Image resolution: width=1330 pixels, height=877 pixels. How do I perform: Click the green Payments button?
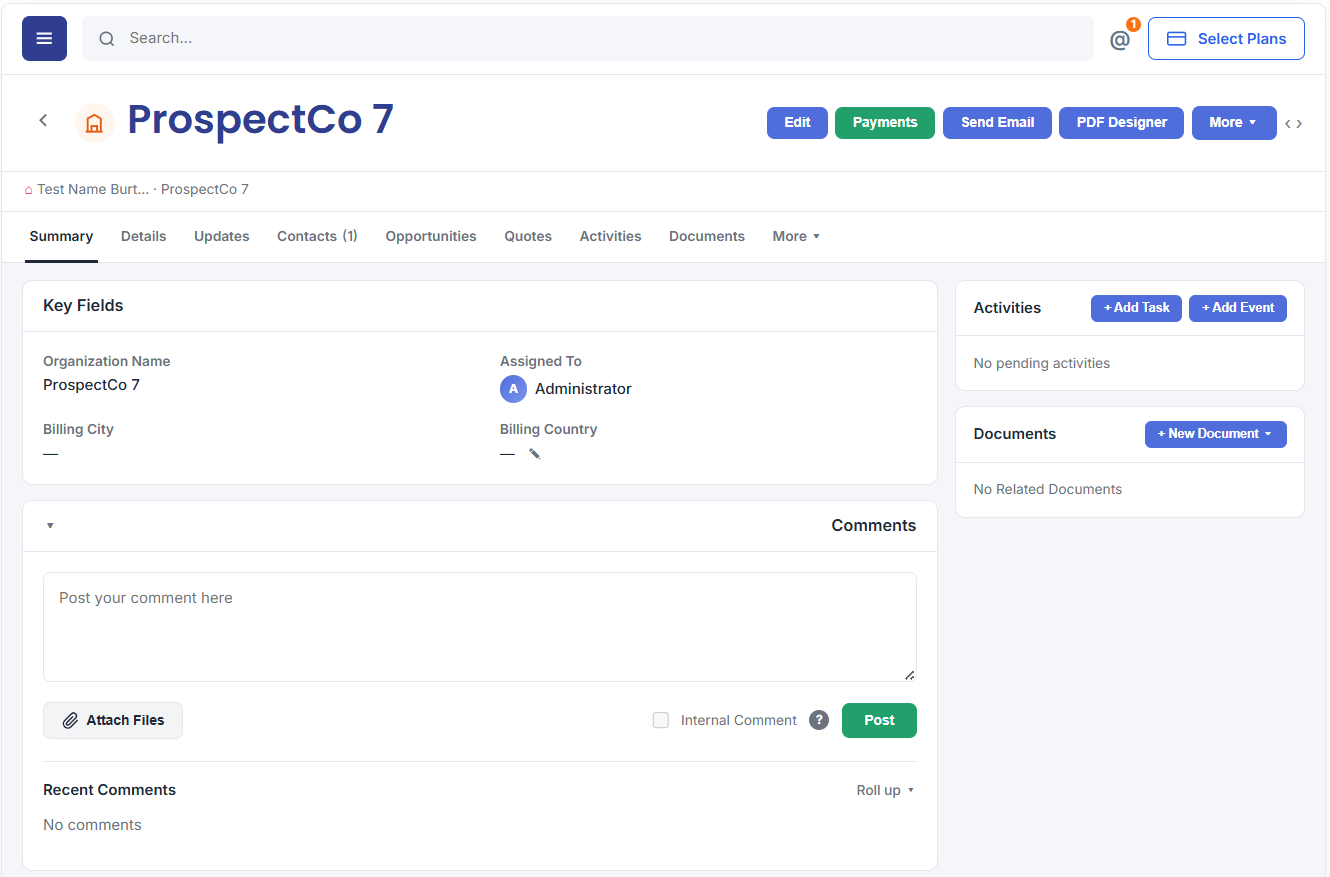click(x=885, y=123)
